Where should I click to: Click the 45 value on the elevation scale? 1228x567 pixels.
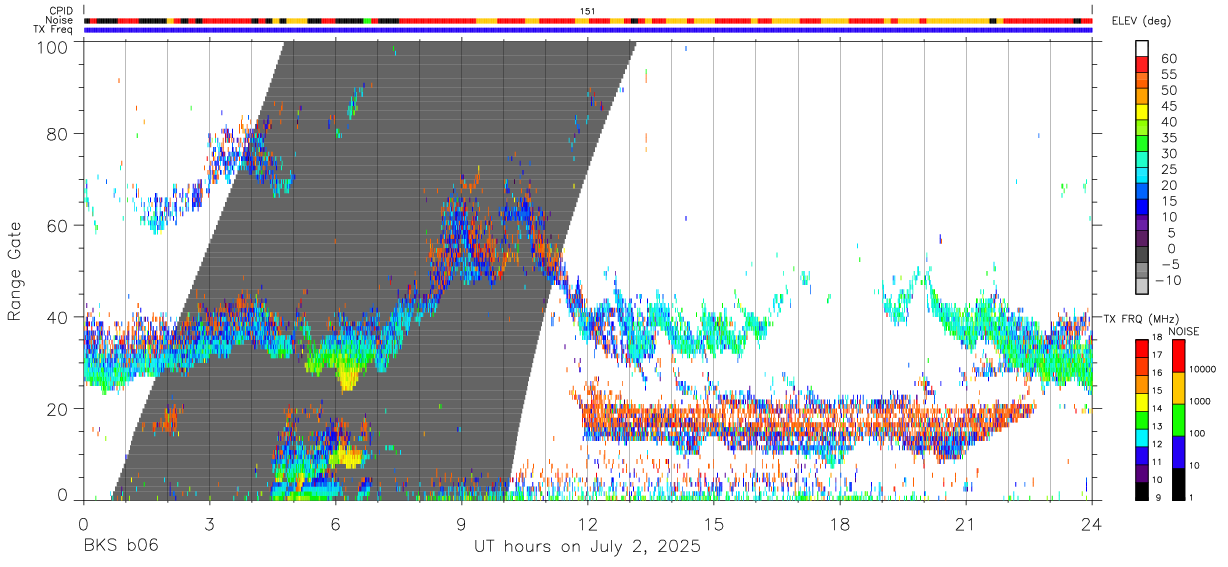click(1168, 106)
